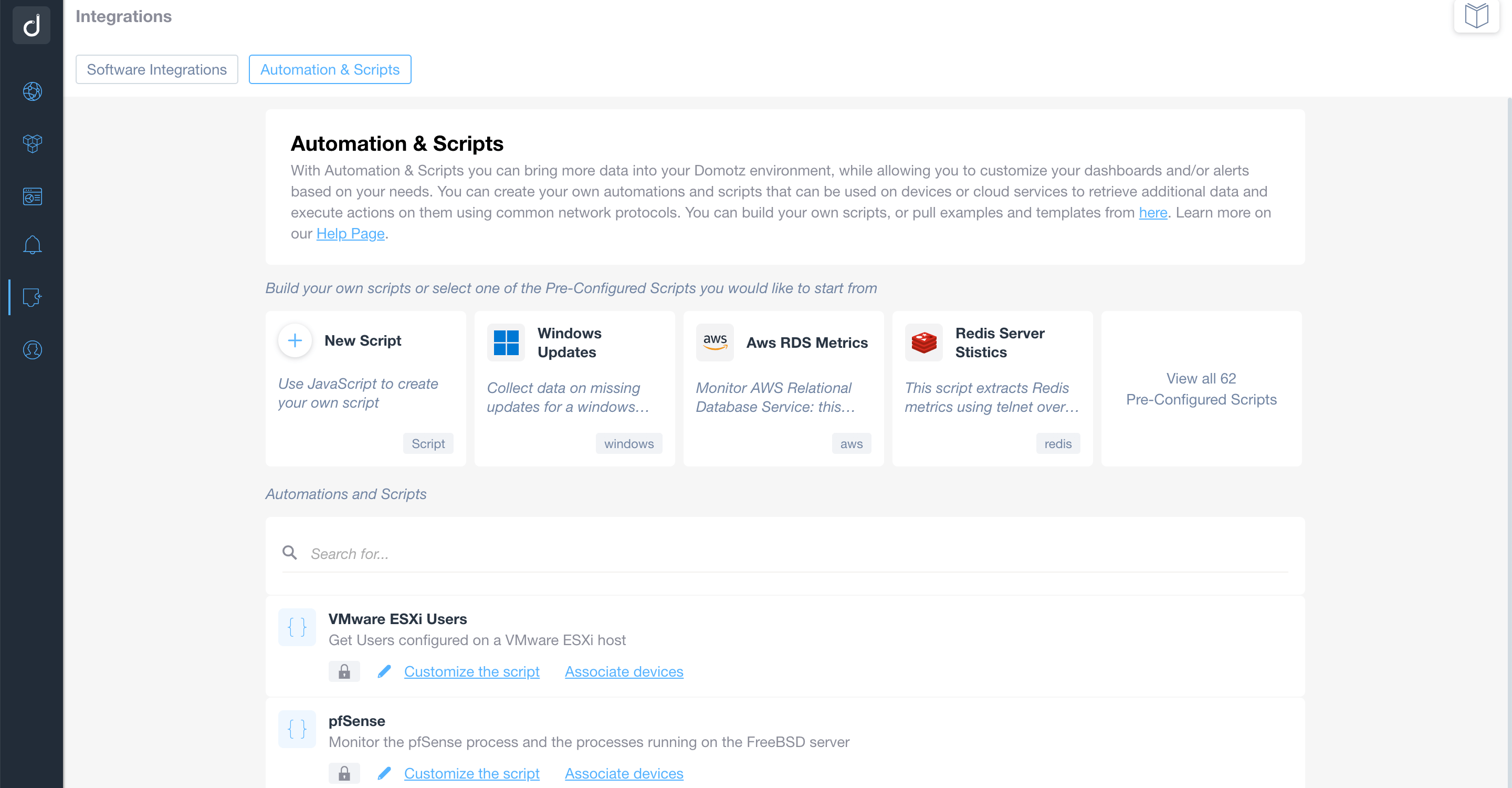Toggle the lock icon on pfSense script

coord(345,773)
